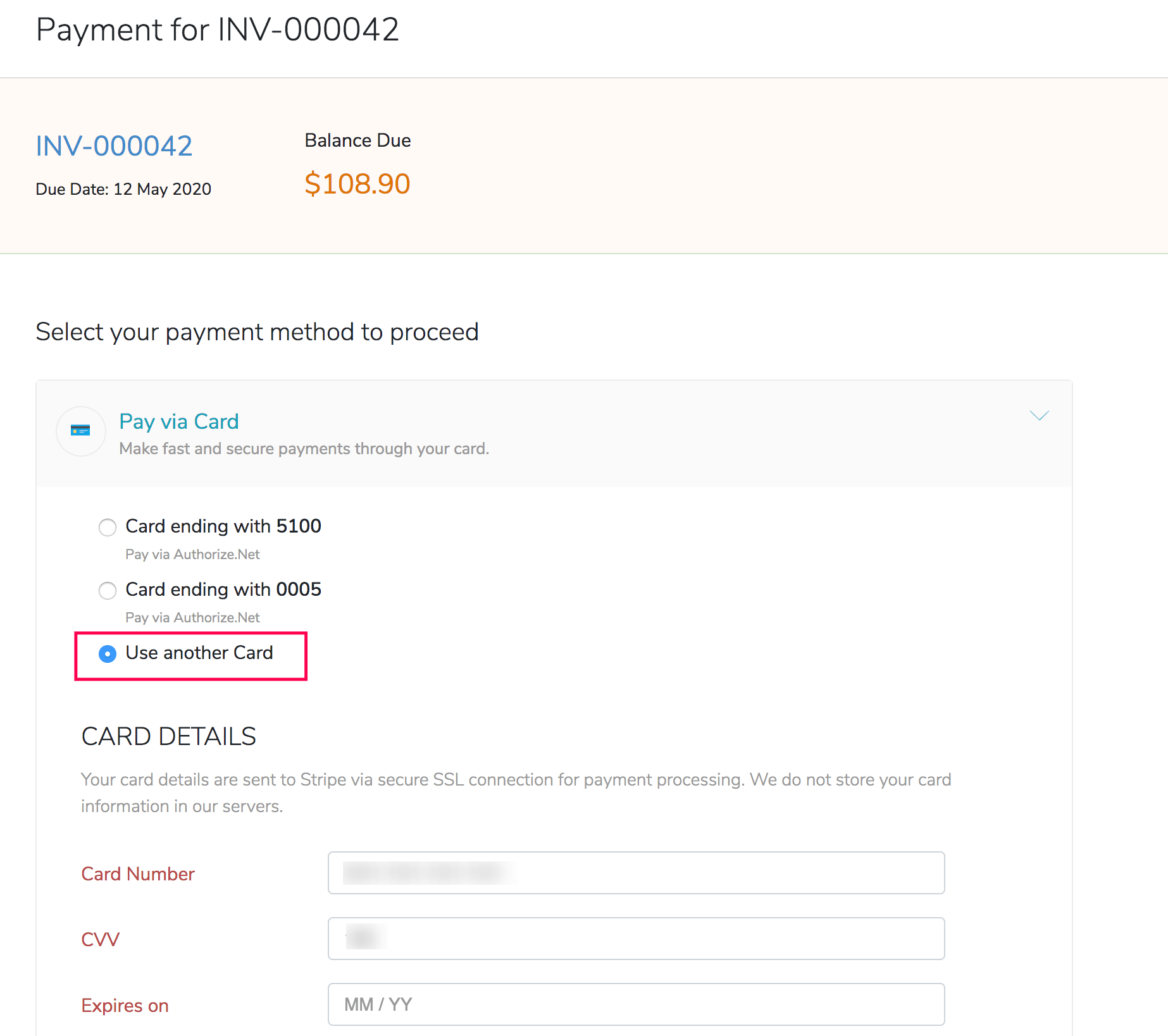Click the credit card icon beside Pay via Card
This screenshot has width=1168, height=1036.
pos(80,431)
